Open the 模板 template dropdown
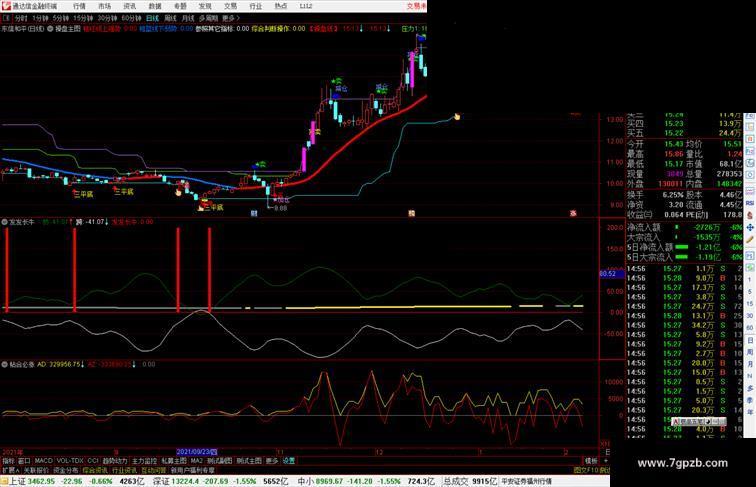This screenshot has width=756, height=487. (591, 461)
